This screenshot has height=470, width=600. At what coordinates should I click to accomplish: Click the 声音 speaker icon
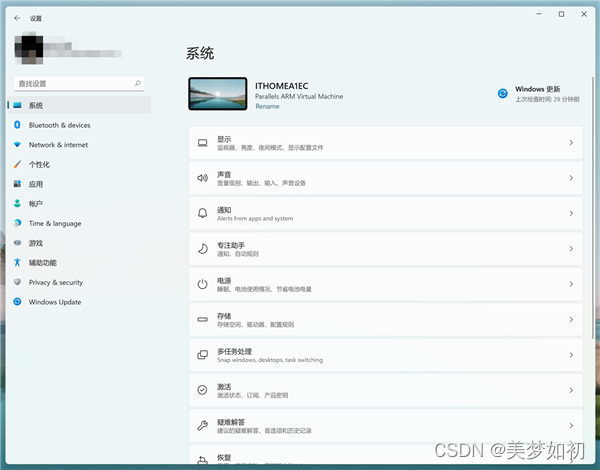pos(202,178)
